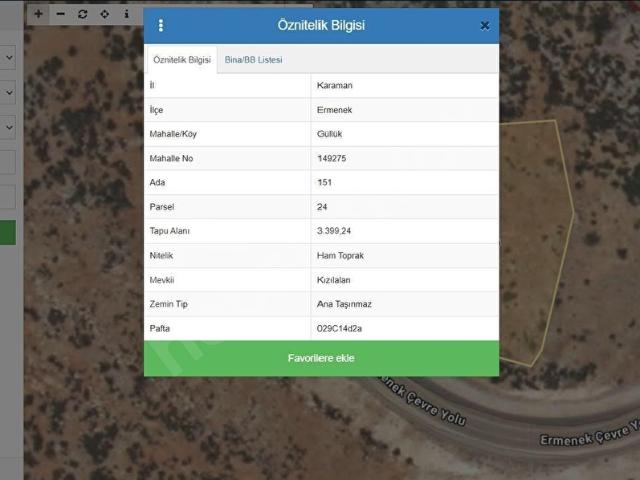Image resolution: width=640 pixels, height=480 pixels.
Task: Click the Parsel value 24
Action: click(x=322, y=207)
